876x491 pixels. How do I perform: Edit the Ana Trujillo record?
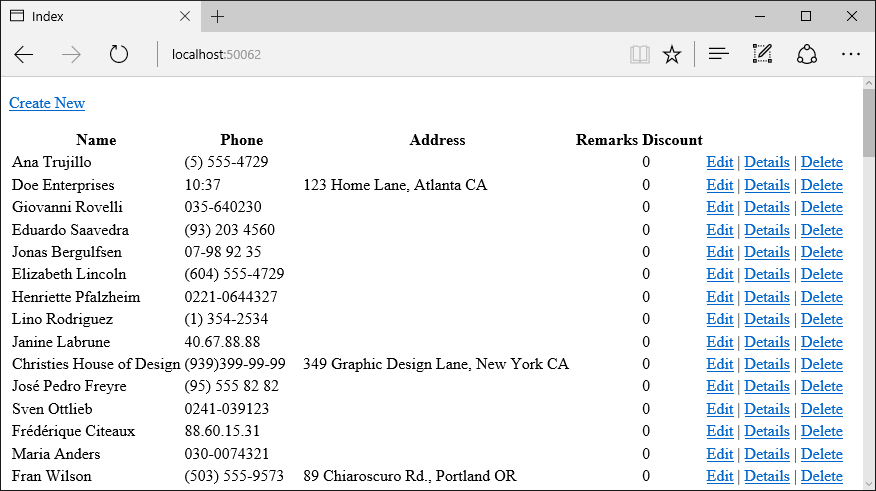[720, 162]
